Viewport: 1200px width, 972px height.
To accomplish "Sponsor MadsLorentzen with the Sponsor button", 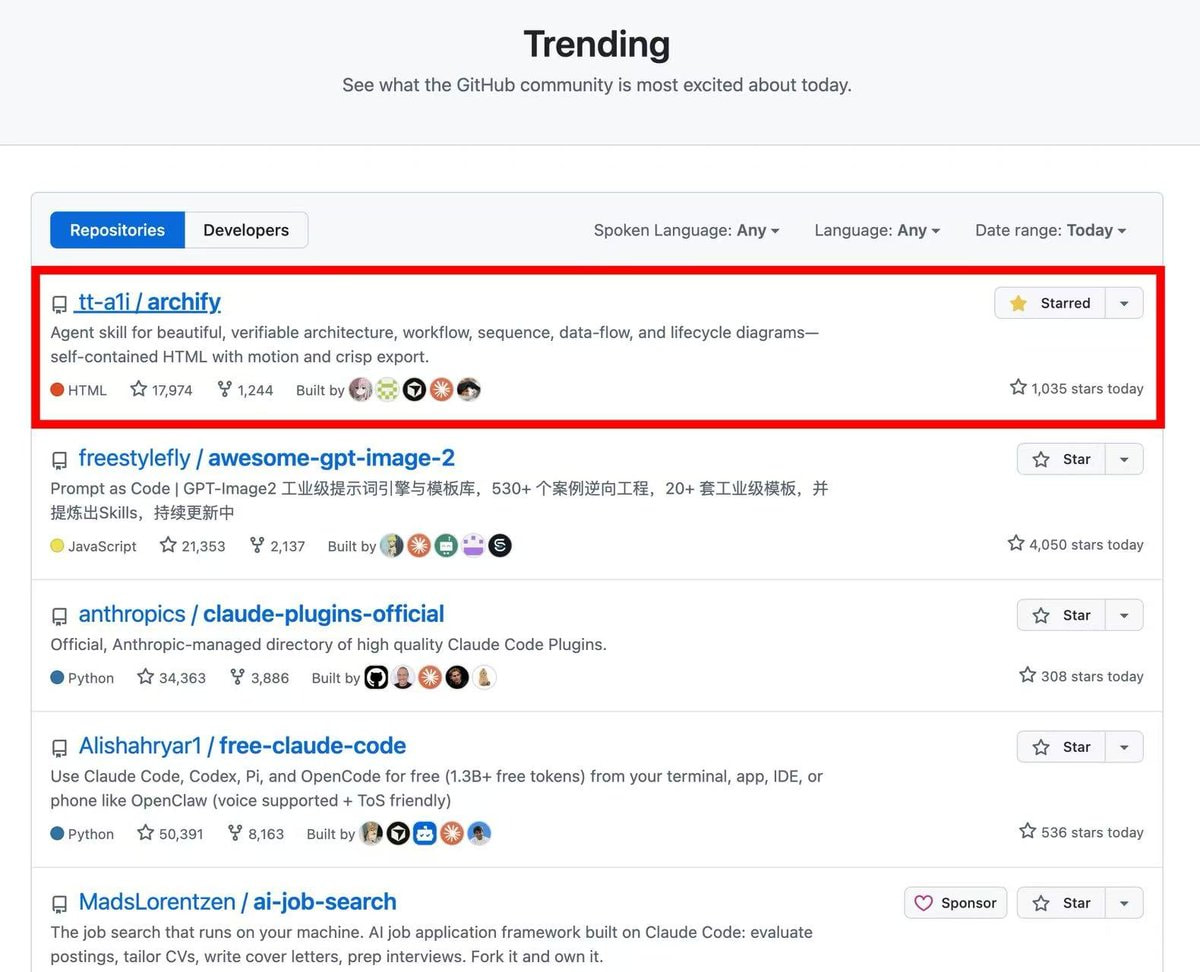I will point(954,903).
